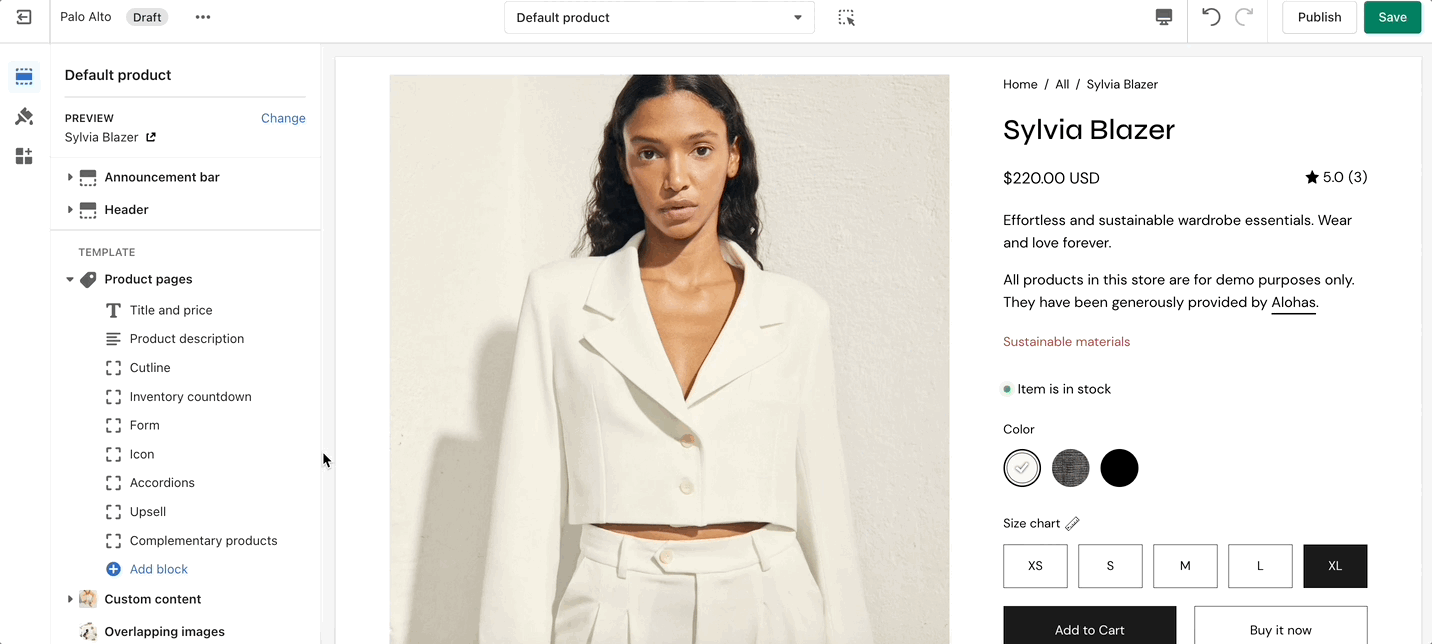The height and width of the screenshot is (644, 1432).
Task: Click the Publish button
Action: point(1319,17)
